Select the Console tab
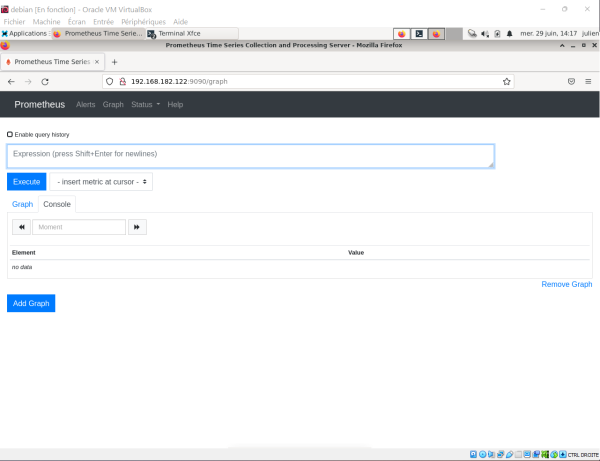The image size is (600, 461). coord(57,204)
